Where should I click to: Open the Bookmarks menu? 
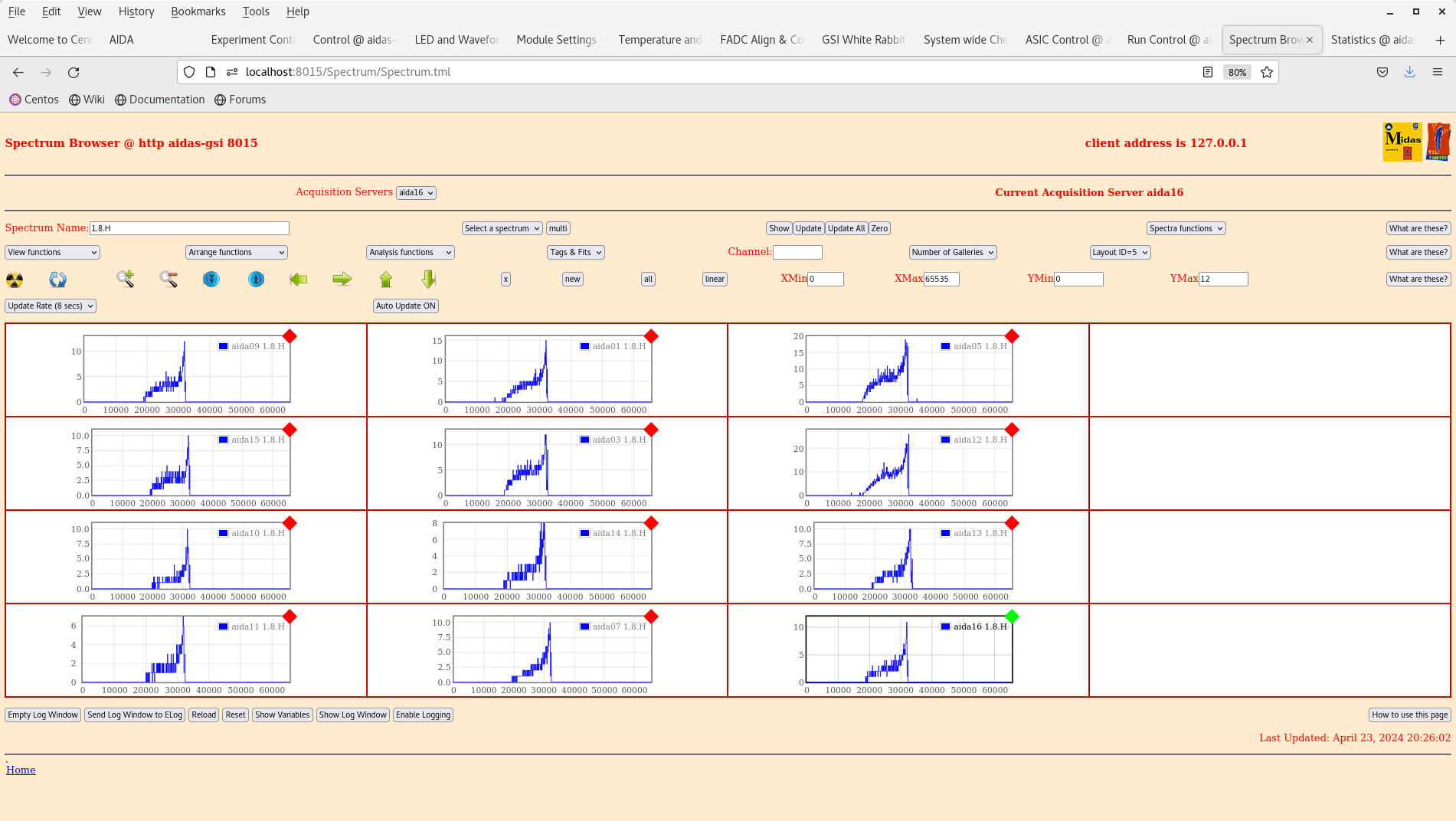point(198,11)
